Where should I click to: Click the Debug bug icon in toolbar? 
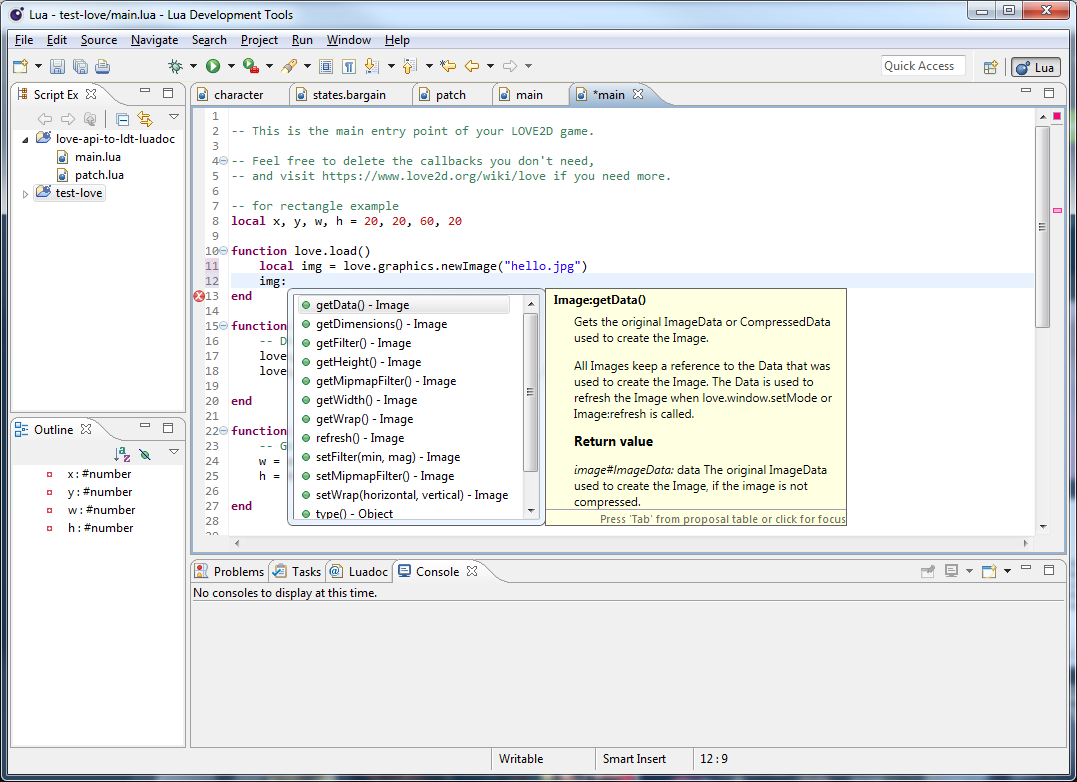coord(175,66)
